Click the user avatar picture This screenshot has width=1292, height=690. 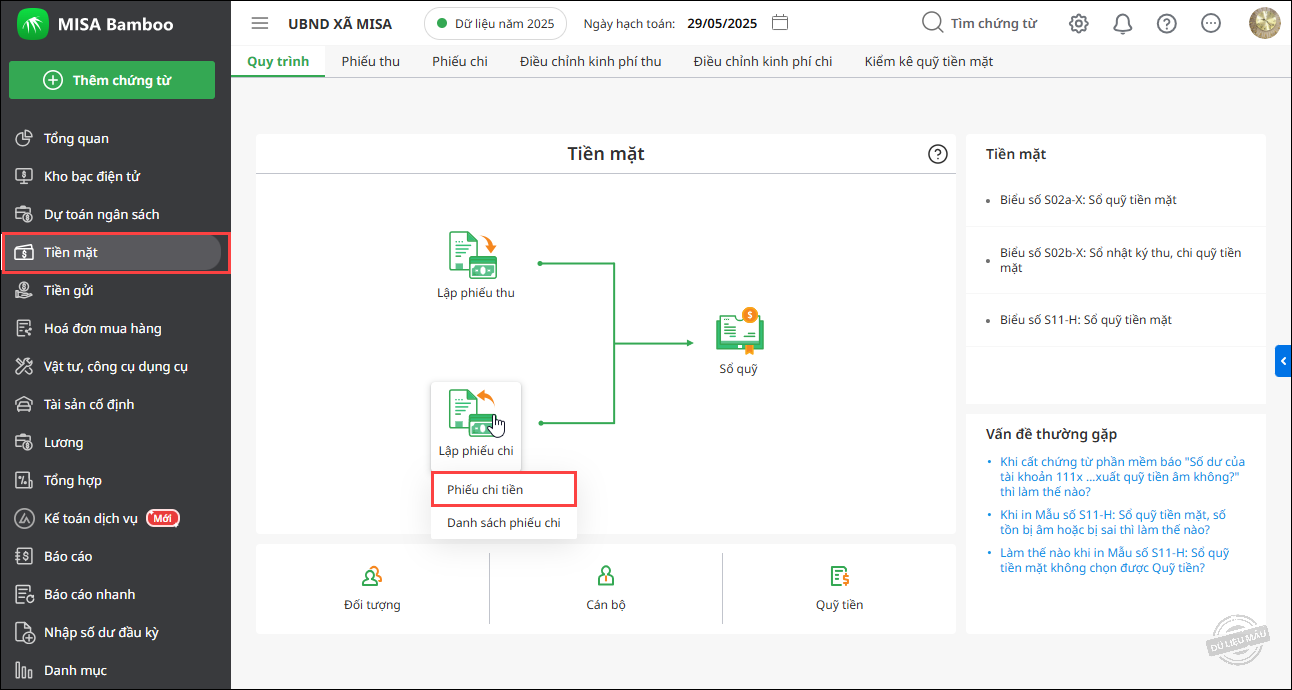(1265, 23)
